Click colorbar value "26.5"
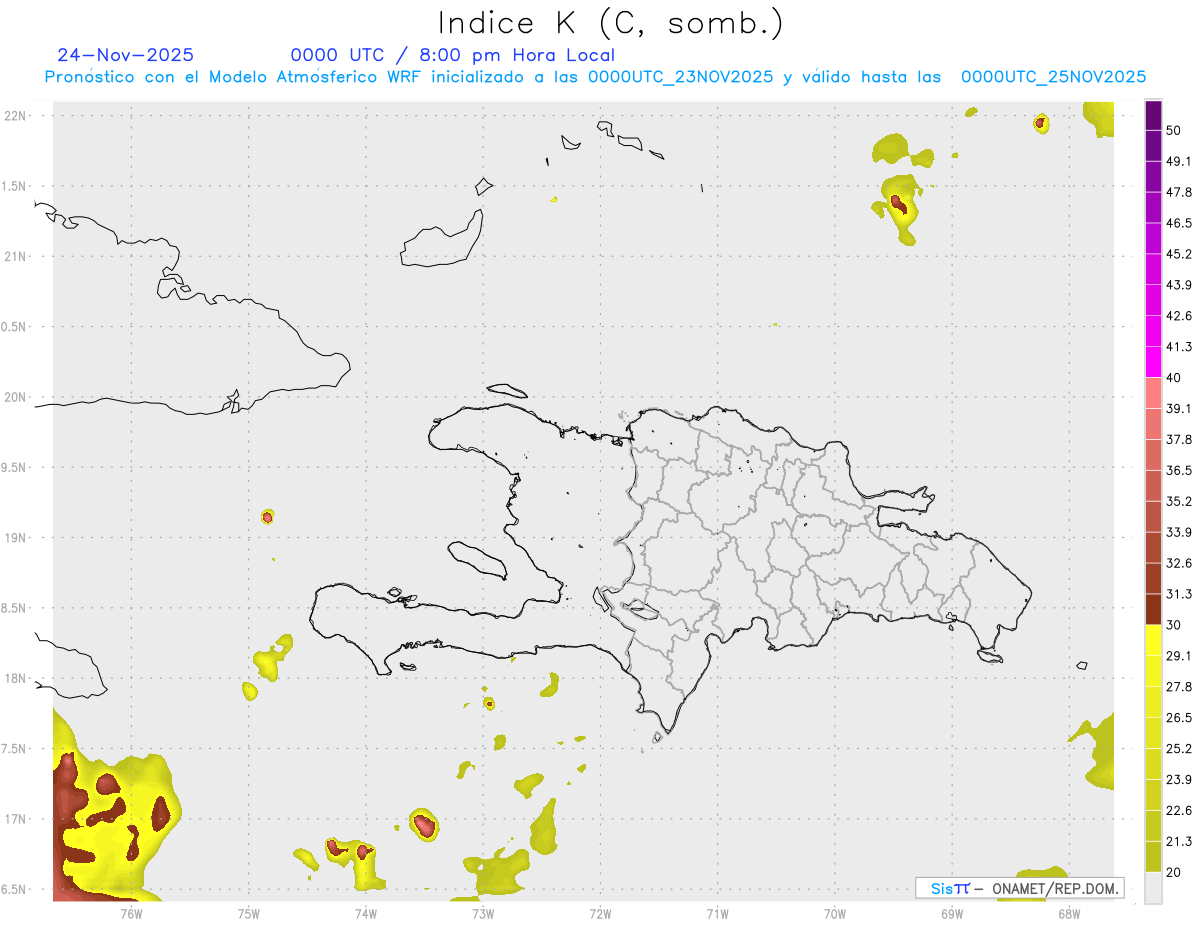This screenshot has height=927, width=1200. point(1179,717)
